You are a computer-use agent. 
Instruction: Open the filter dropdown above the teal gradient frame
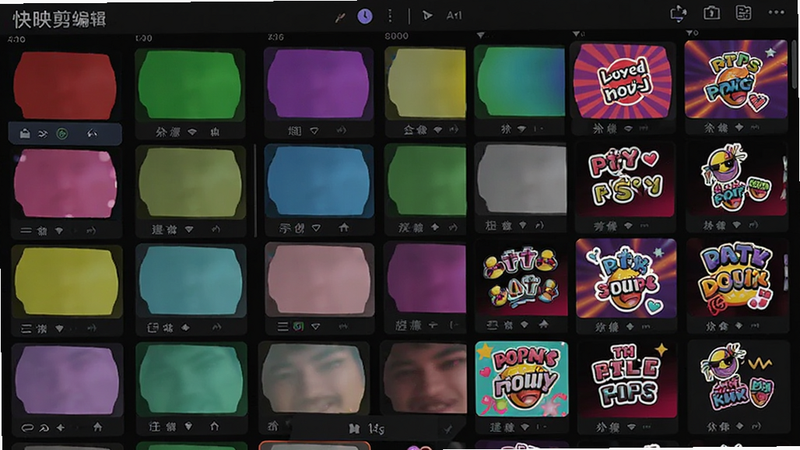(482, 35)
